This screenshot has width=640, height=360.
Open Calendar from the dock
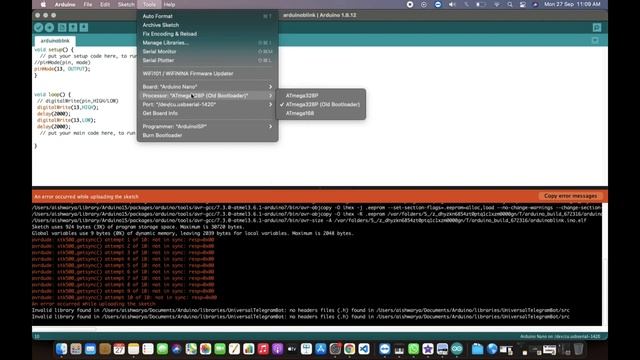pyautogui.click(x=119, y=349)
